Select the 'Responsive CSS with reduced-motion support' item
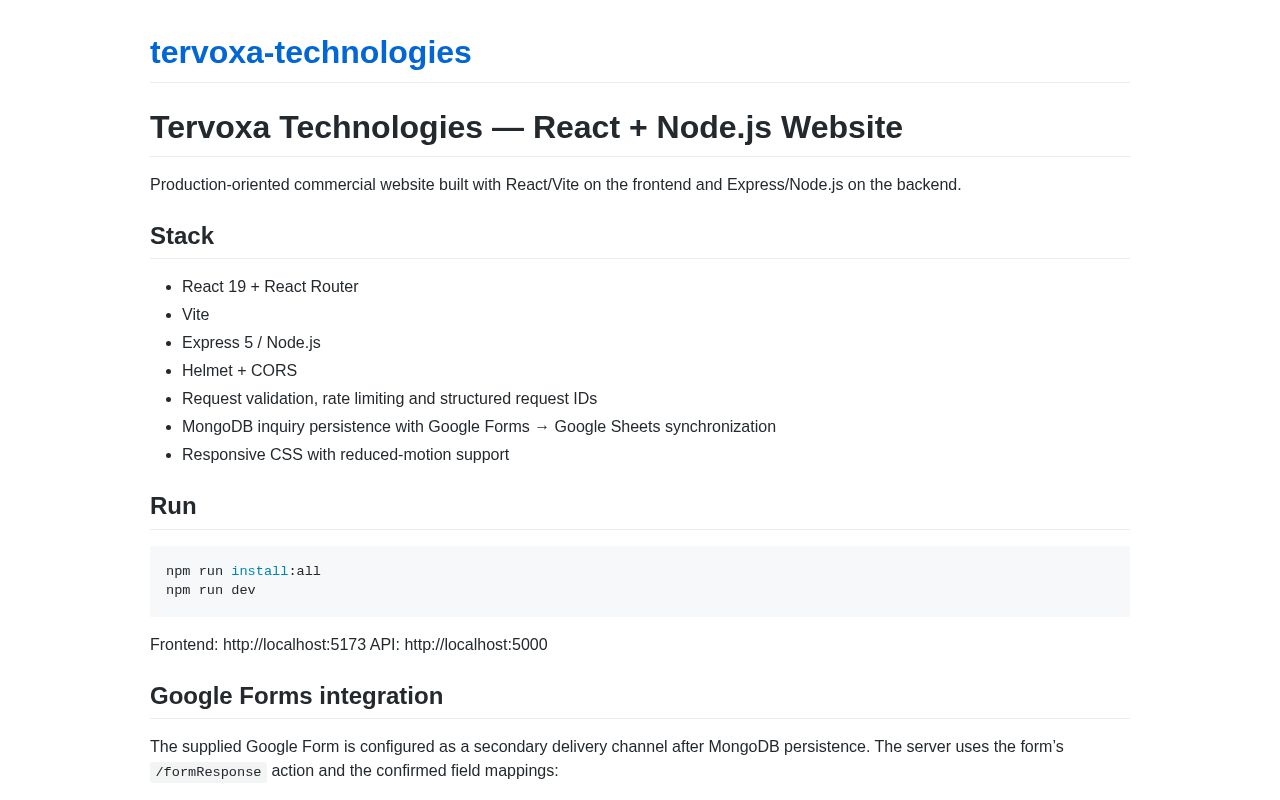The height and width of the screenshot is (800, 1280). (x=345, y=455)
